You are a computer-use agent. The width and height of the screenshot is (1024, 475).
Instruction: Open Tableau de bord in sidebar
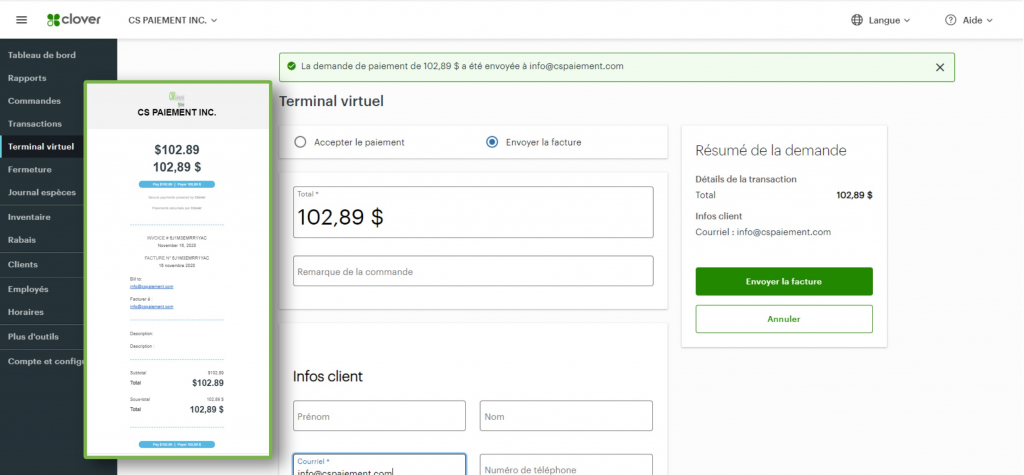click(42, 55)
